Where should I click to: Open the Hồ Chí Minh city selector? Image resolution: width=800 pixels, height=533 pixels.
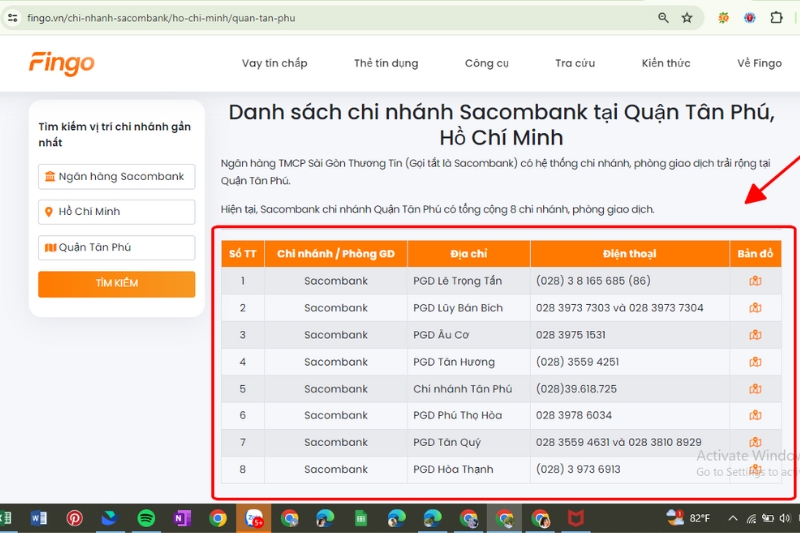116,212
